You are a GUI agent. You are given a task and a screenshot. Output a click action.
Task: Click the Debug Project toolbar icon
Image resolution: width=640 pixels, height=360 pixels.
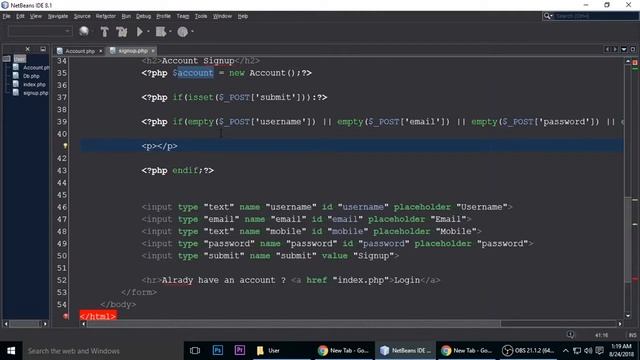point(160,31)
